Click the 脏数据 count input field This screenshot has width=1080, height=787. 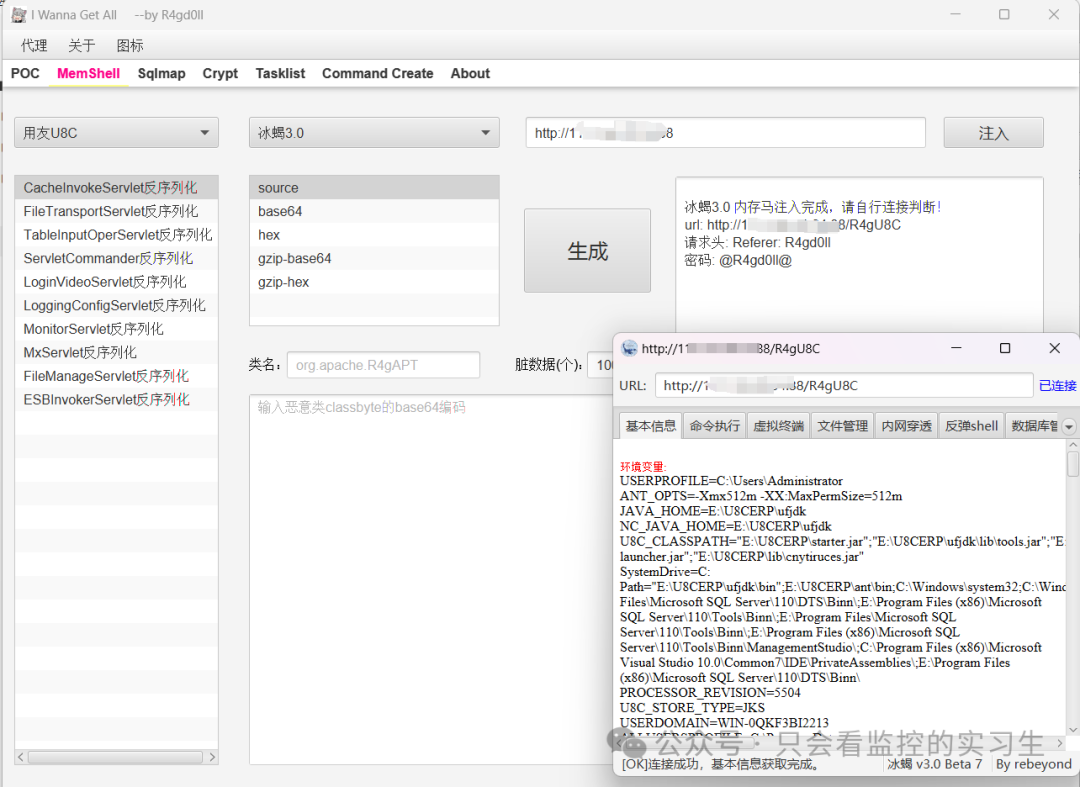(601, 365)
